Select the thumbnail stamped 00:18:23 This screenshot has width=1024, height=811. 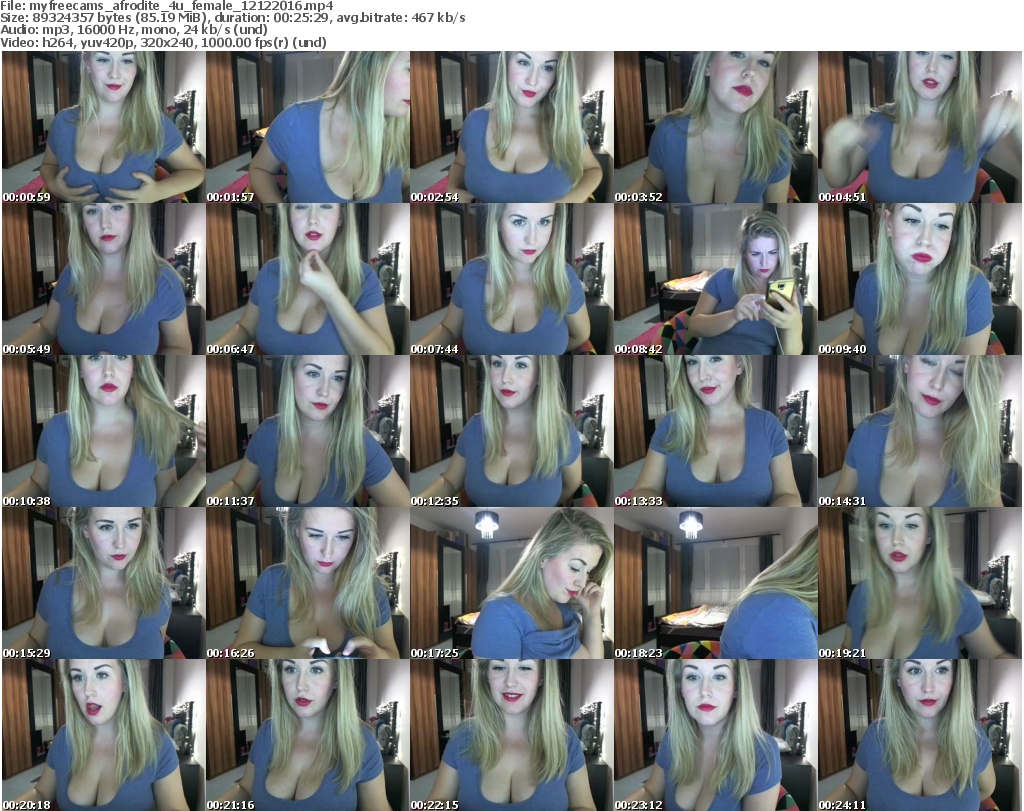716,583
